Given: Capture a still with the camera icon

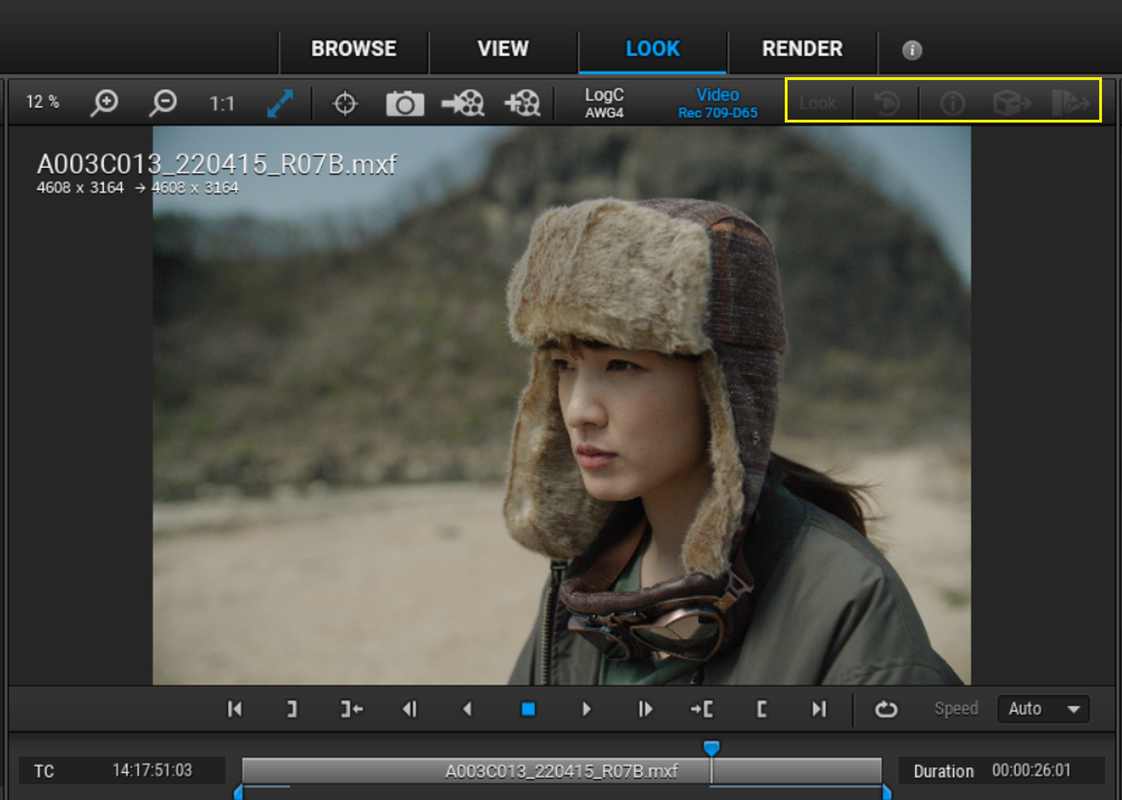Looking at the screenshot, I should coord(405,103).
